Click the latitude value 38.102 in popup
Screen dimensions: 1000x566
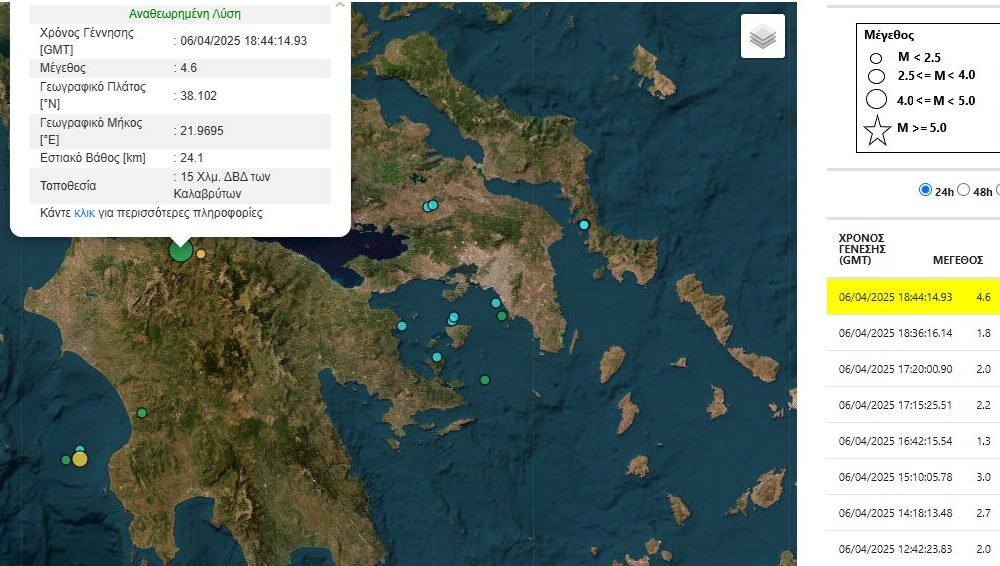[198, 96]
